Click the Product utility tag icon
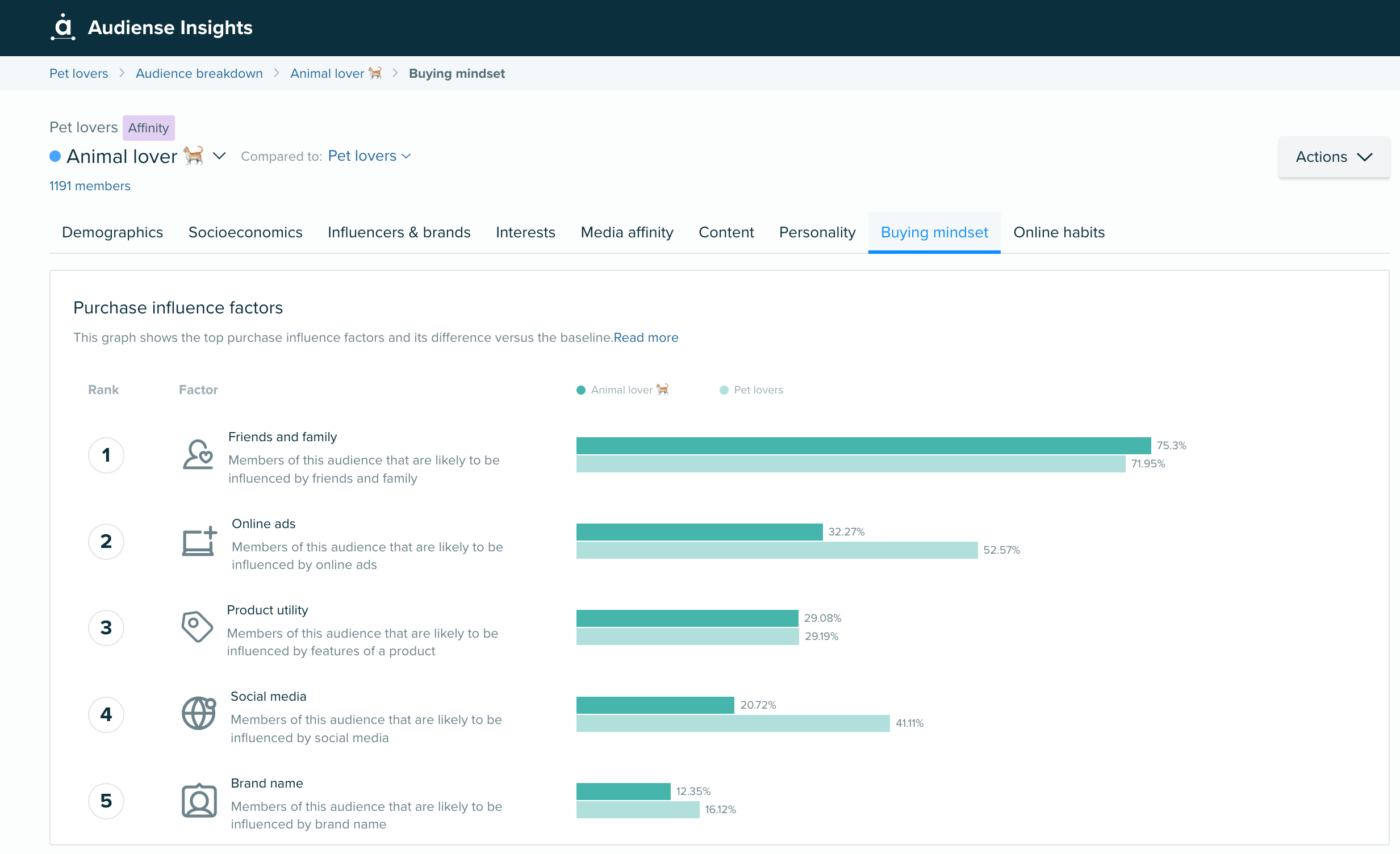This screenshot has width=1400, height=854. point(197,627)
